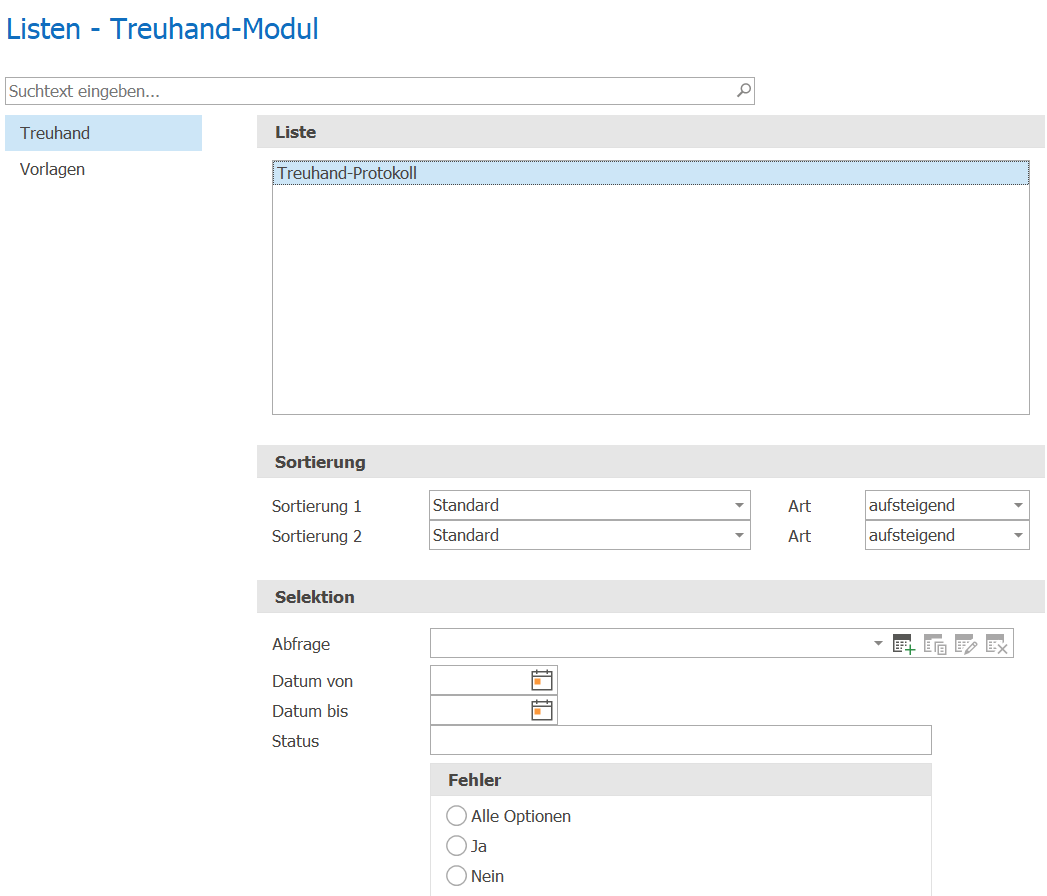The height and width of the screenshot is (896, 1047).
Task: Click the Listen - Treuhand-Modul title
Action: coord(162,29)
